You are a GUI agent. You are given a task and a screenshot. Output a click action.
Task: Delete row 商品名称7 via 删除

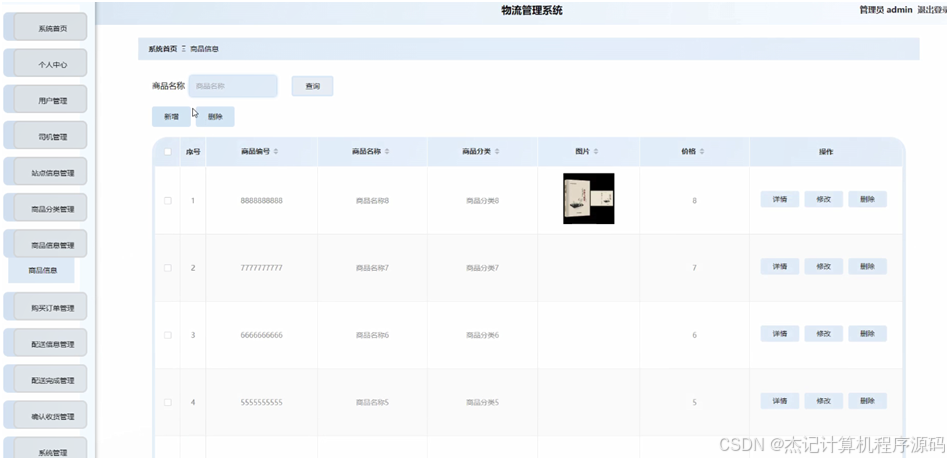[867, 266]
